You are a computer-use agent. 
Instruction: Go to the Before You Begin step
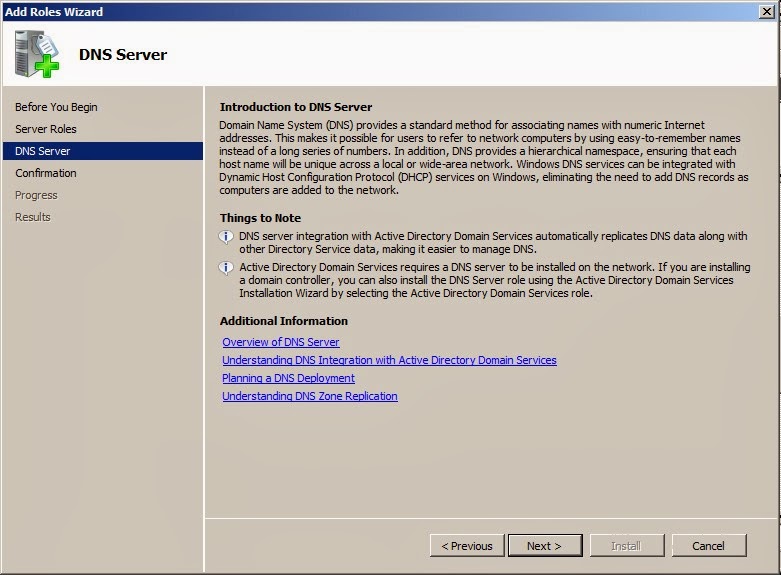pos(56,107)
